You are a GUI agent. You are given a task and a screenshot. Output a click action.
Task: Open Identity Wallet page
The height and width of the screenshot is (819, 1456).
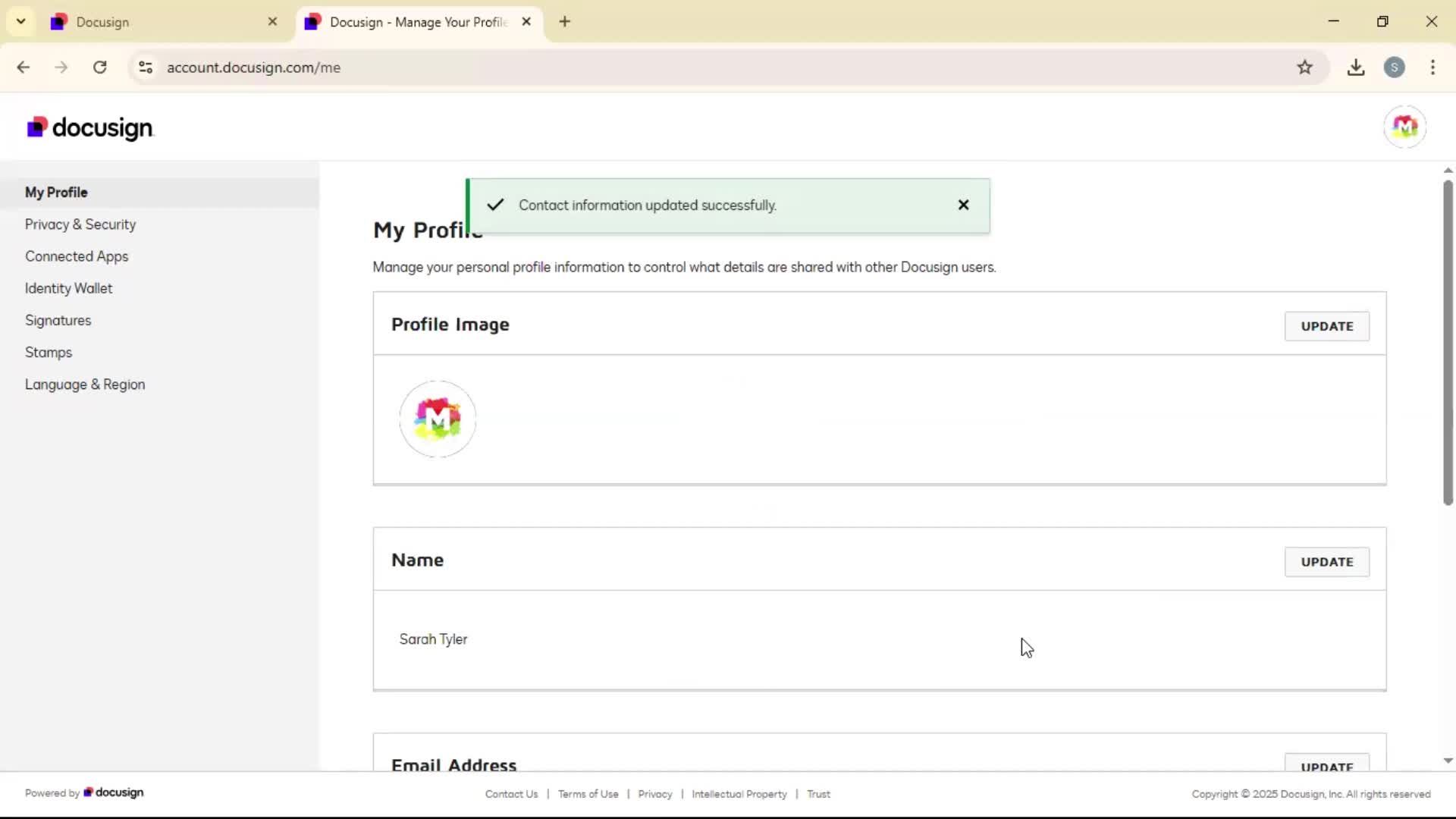68,288
